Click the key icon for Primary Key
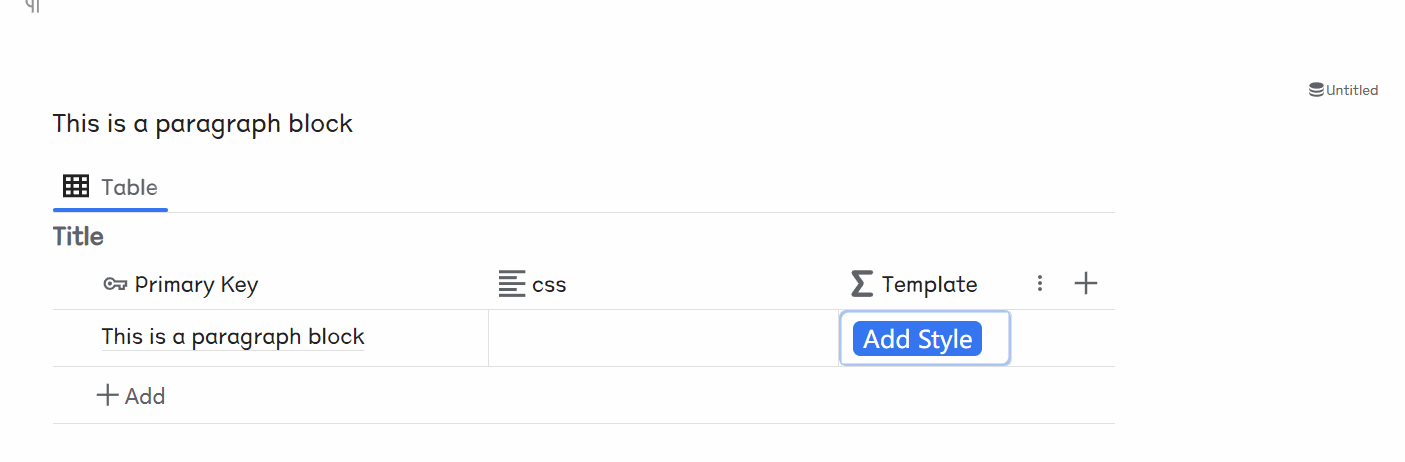Viewport: 1405px width, 462px height. coord(115,285)
